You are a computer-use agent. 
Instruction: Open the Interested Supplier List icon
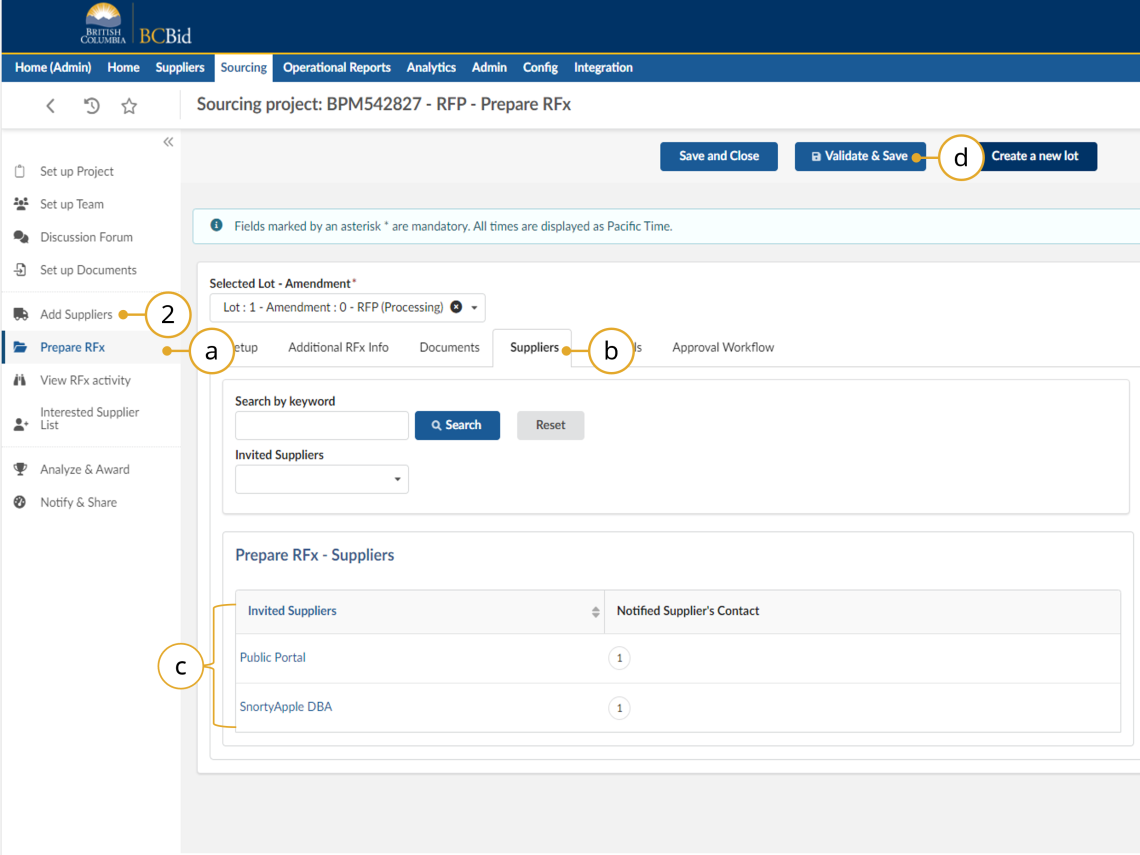19,418
